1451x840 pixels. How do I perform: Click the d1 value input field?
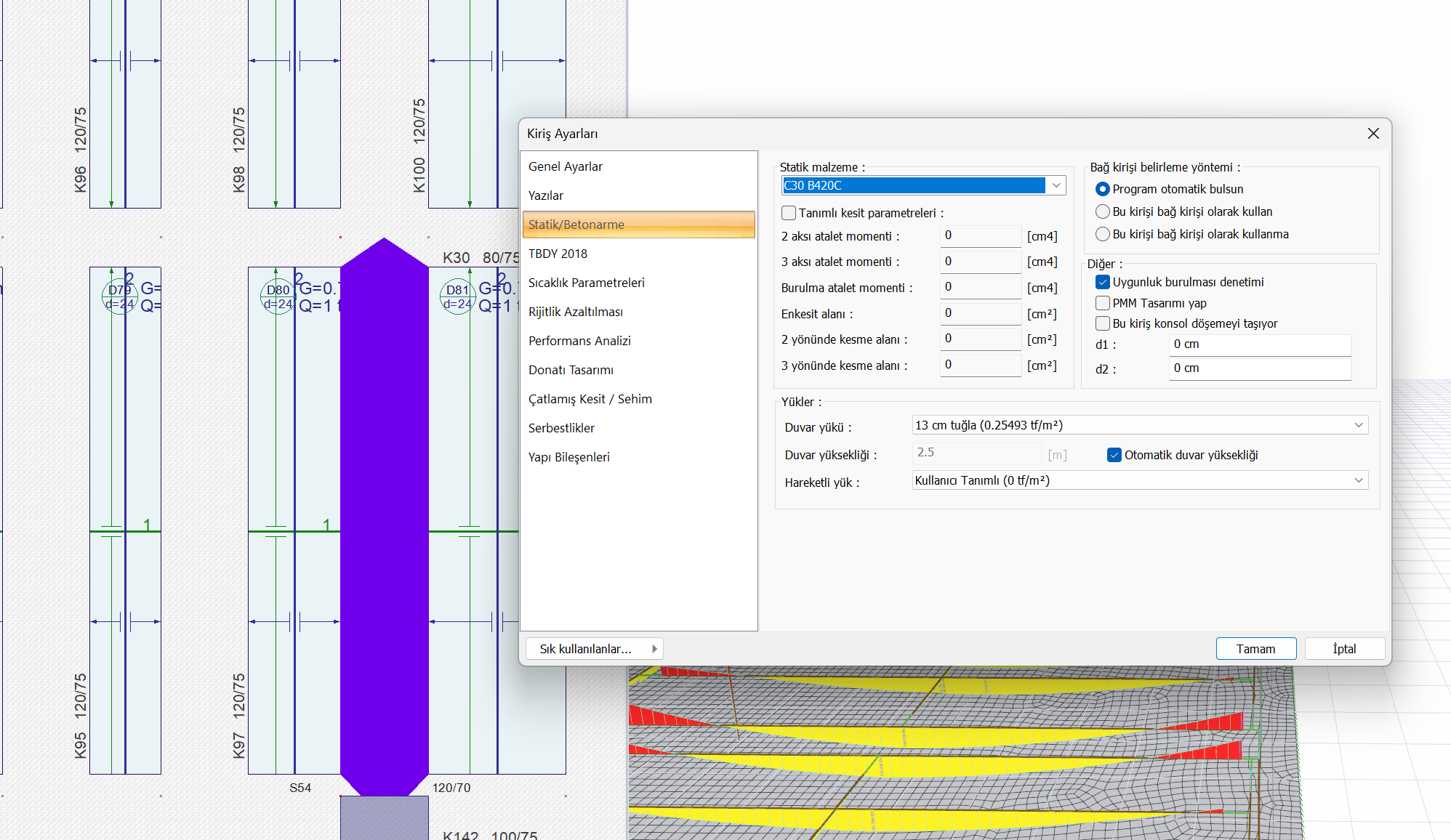click(x=1260, y=344)
